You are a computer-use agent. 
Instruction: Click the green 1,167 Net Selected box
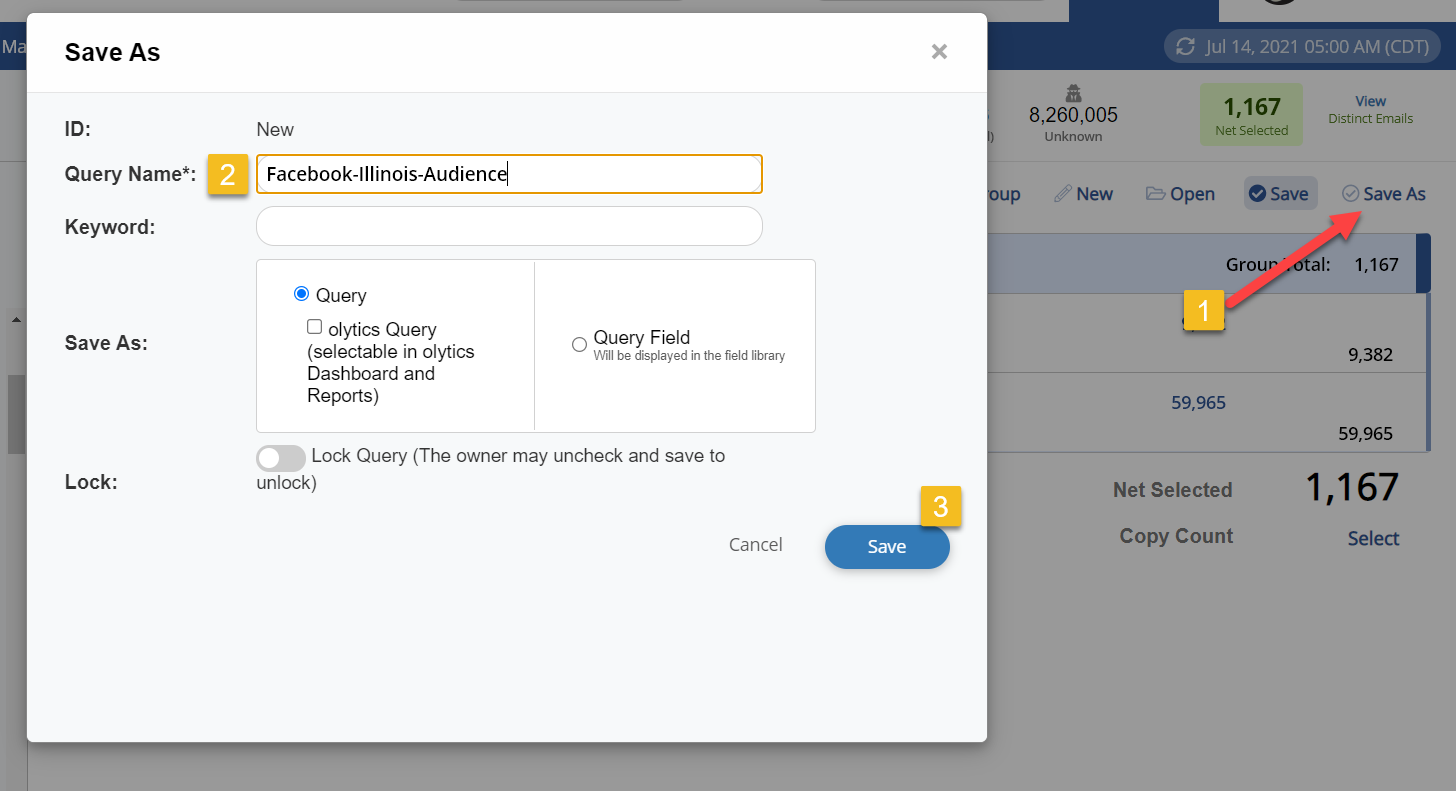click(1251, 115)
